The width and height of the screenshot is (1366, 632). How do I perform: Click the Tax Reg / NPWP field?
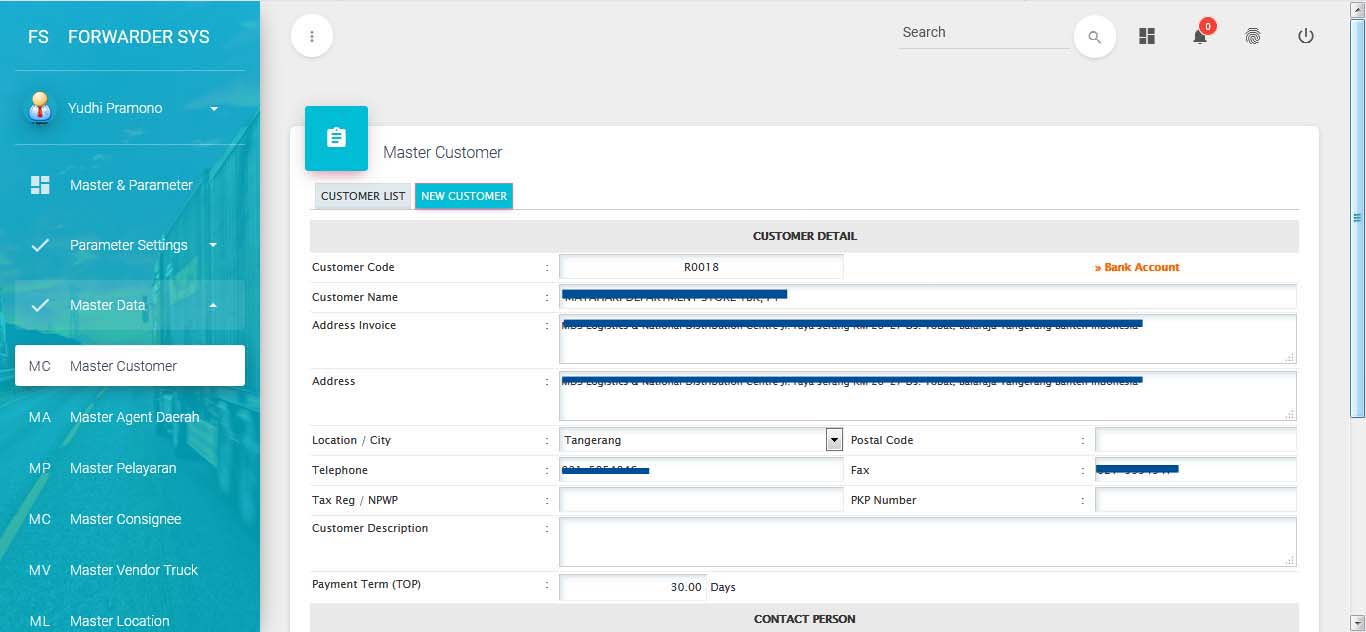click(701, 500)
